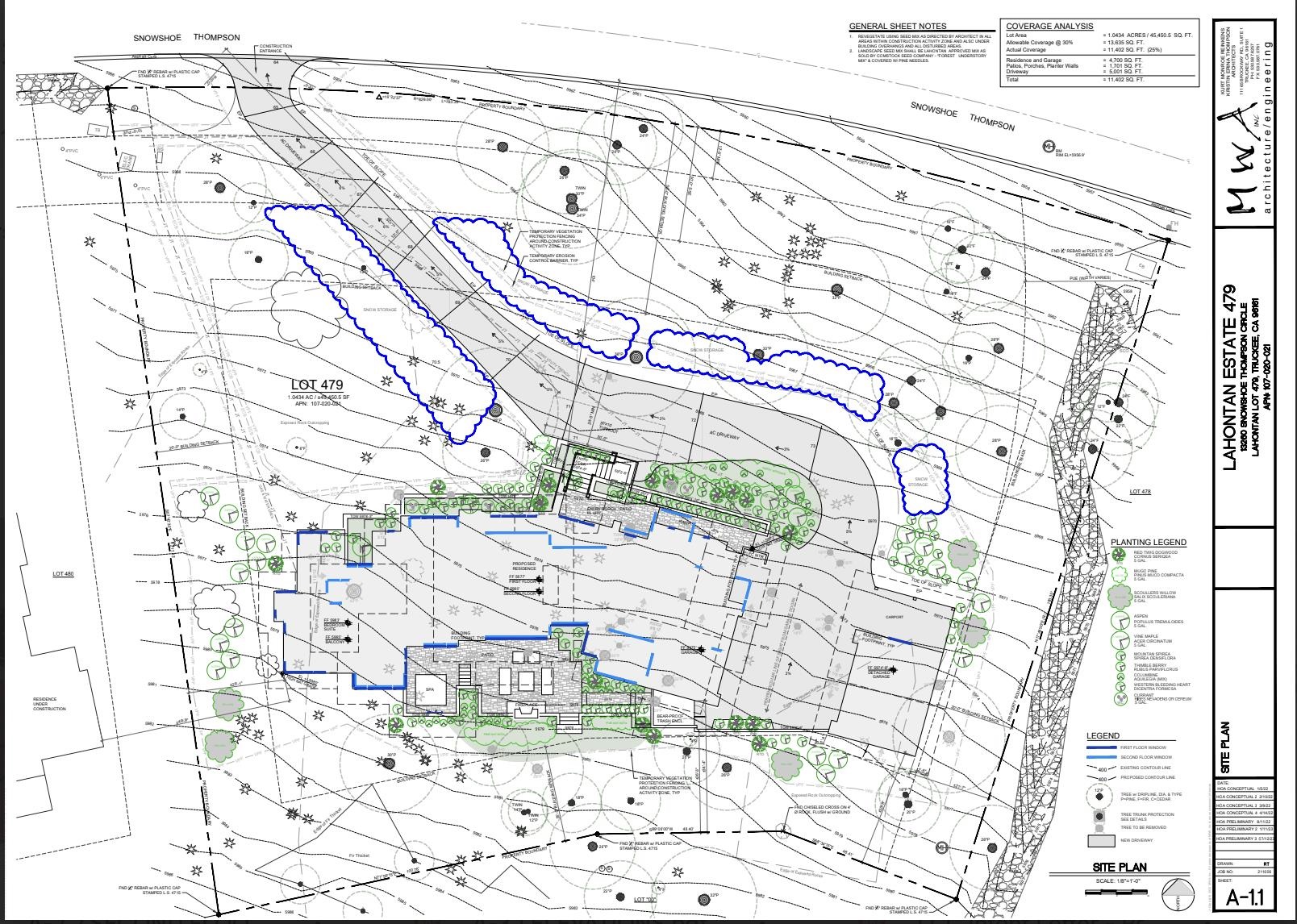Click the second floor window legend line
The width and height of the screenshot is (1297, 924).
click(1100, 758)
